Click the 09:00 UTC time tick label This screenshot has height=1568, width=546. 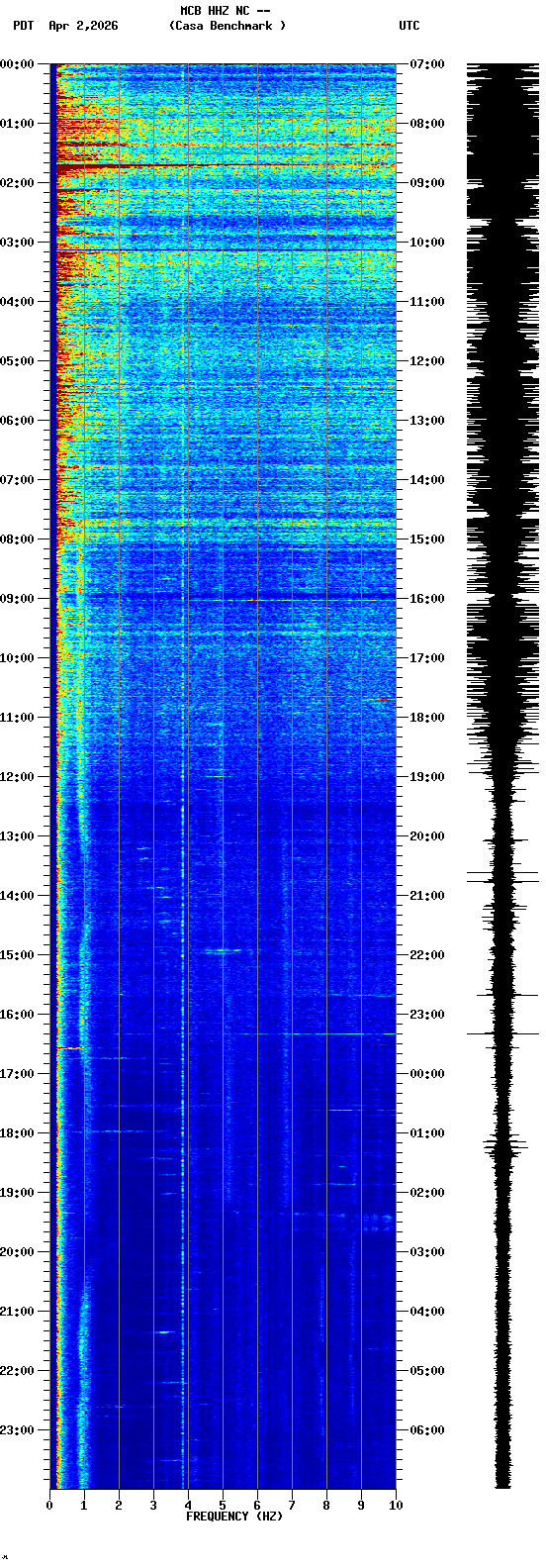click(426, 183)
